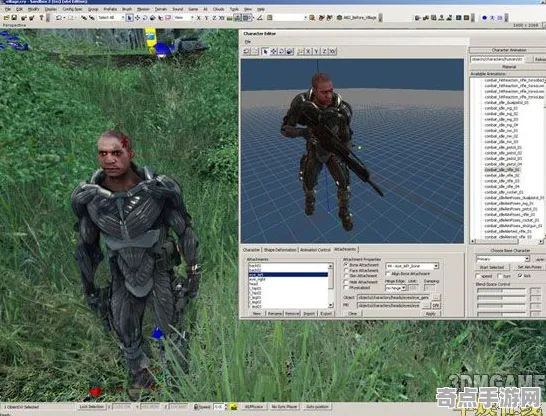The width and height of the screenshot is (546, 416).
Task: Click the Attachments list vertical scrollbar
Action: point(330,285)
